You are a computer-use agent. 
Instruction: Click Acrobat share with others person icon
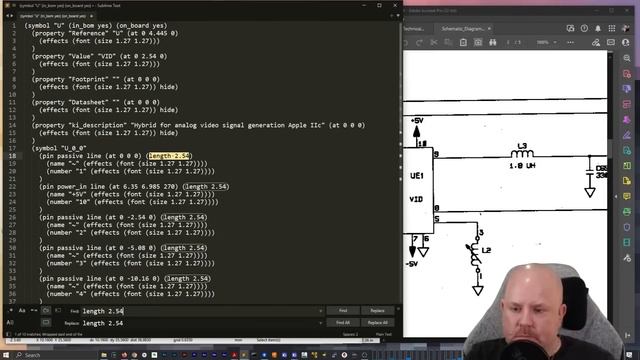[625, 42]
